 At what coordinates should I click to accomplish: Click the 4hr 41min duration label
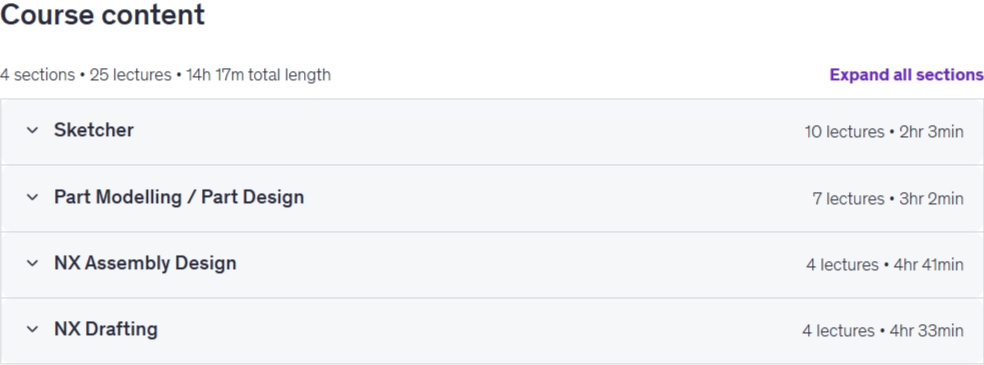929,265
